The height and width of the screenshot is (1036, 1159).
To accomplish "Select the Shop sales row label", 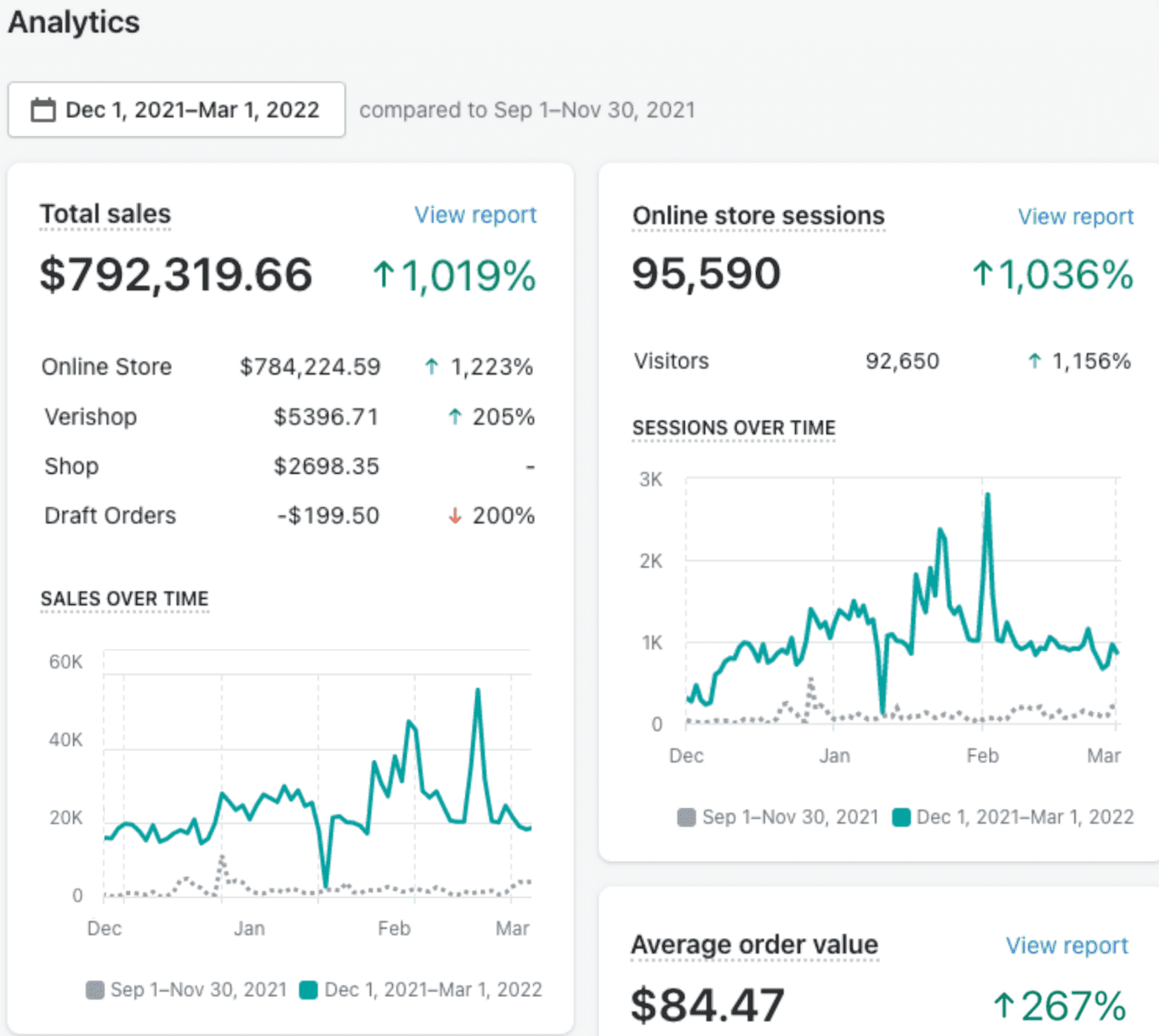I will [x=71, y=466].
